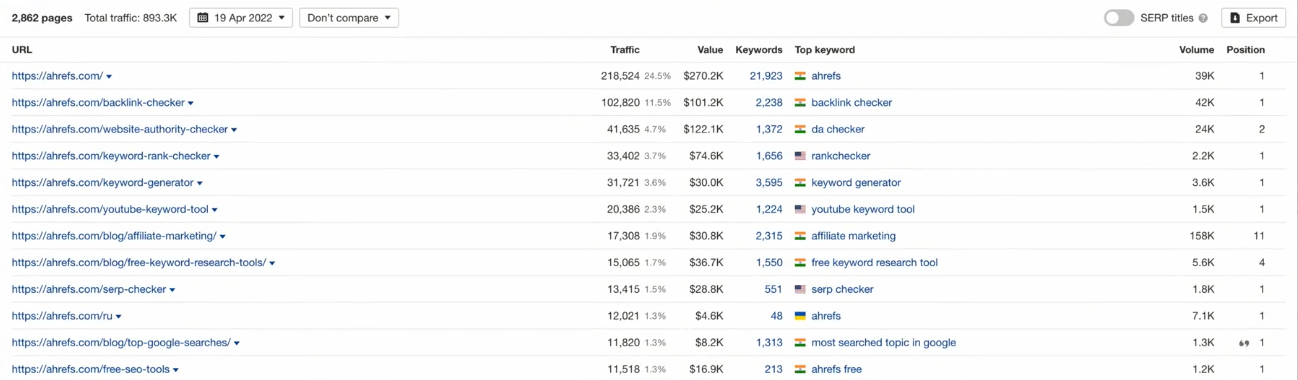Image resolution: width=1298 pixels, height=380 pixels.
Task: Open the affiliate marketing top keyword
Action: click(853, 236)
